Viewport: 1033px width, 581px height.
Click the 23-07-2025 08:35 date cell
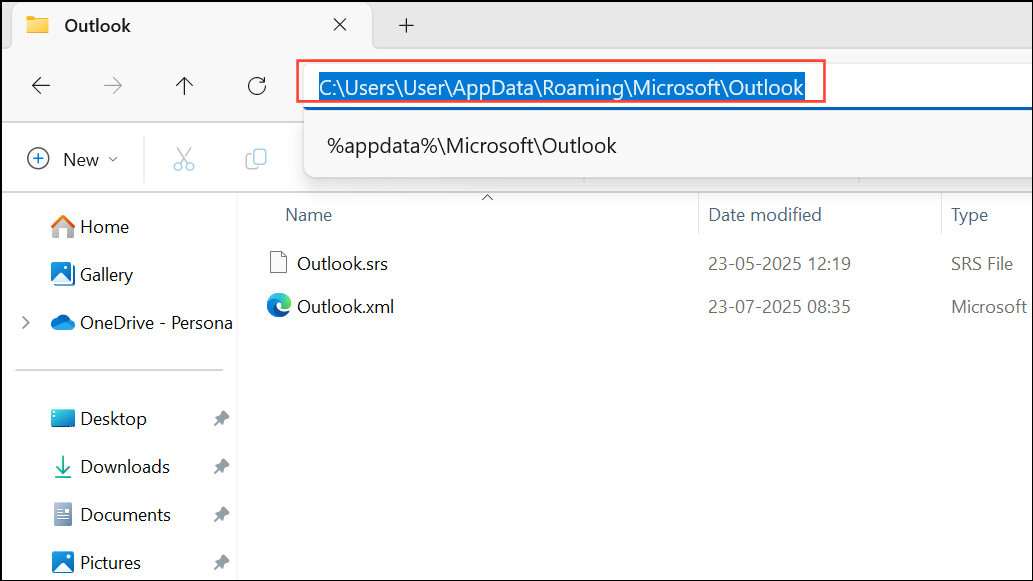tap(779, 307)
